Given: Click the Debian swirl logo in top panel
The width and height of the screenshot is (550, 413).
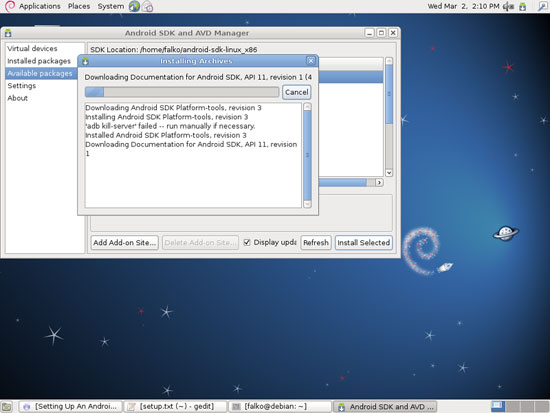Looking at the screenshot, I should pos(9,6).
